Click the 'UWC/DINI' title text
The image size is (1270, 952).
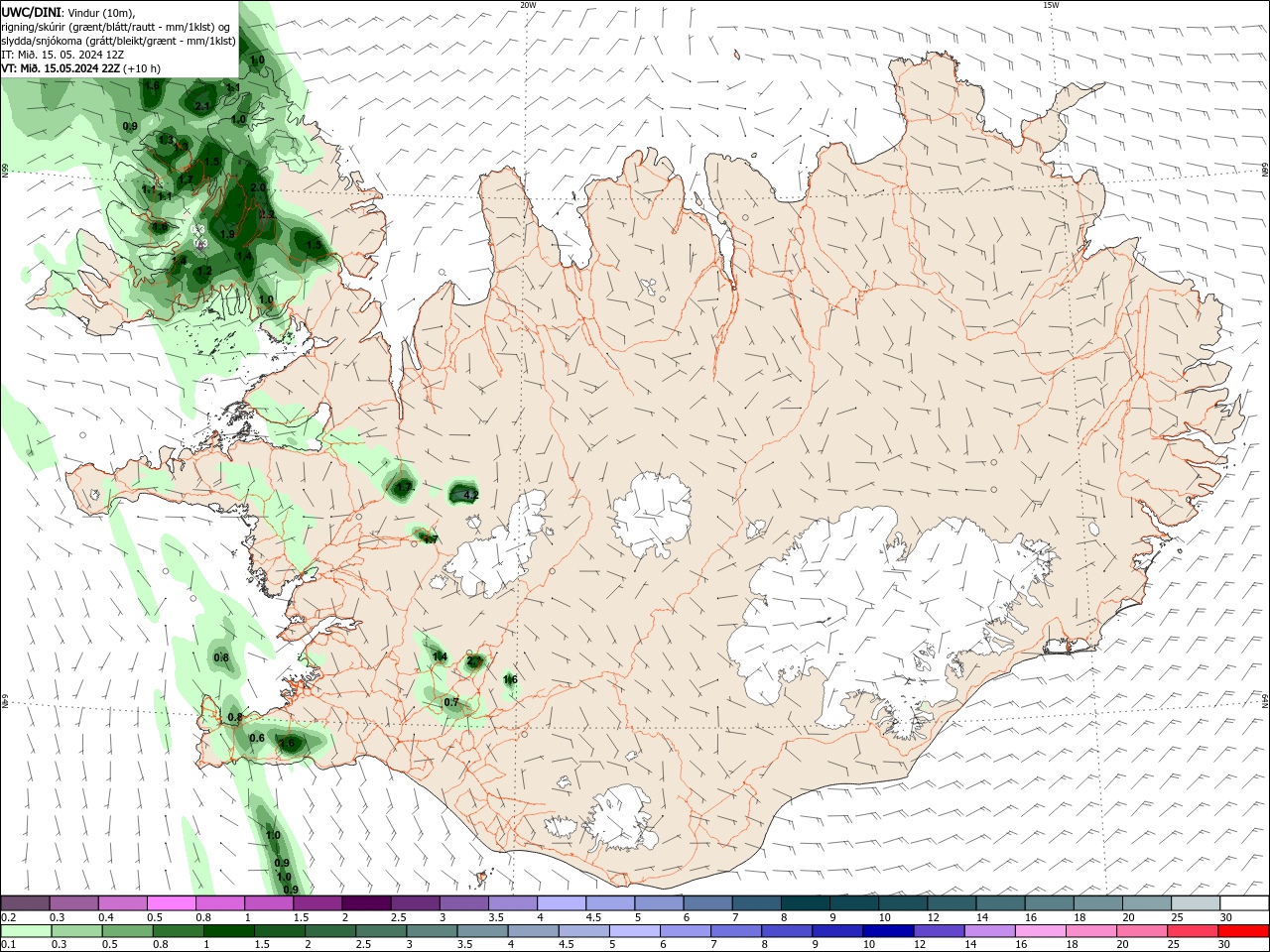pyautogui.click(x=31, y=12)
